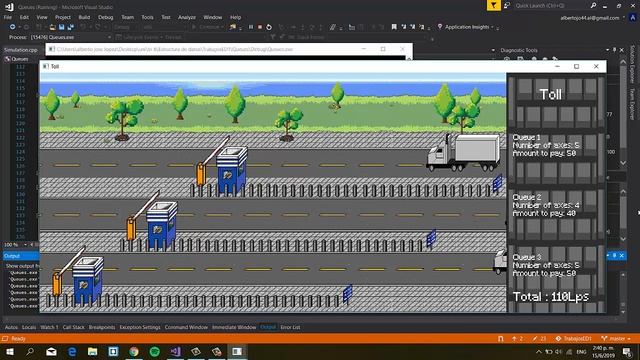The image size is (640, 360).
Task: Open the signed-in account email dropdown
Action: (x=593, y=18)
